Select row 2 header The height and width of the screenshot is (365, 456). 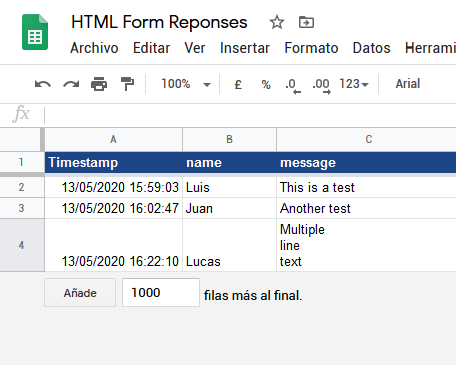(21, 187)
